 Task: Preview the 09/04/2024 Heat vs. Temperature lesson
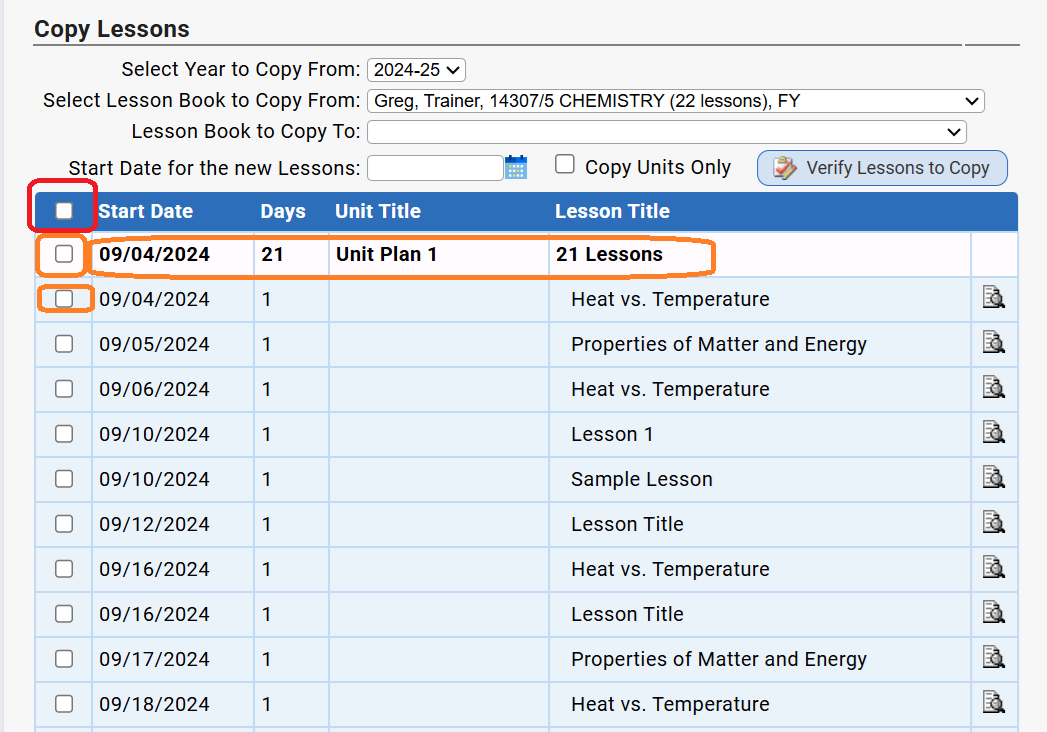click(x=994, y=297)
